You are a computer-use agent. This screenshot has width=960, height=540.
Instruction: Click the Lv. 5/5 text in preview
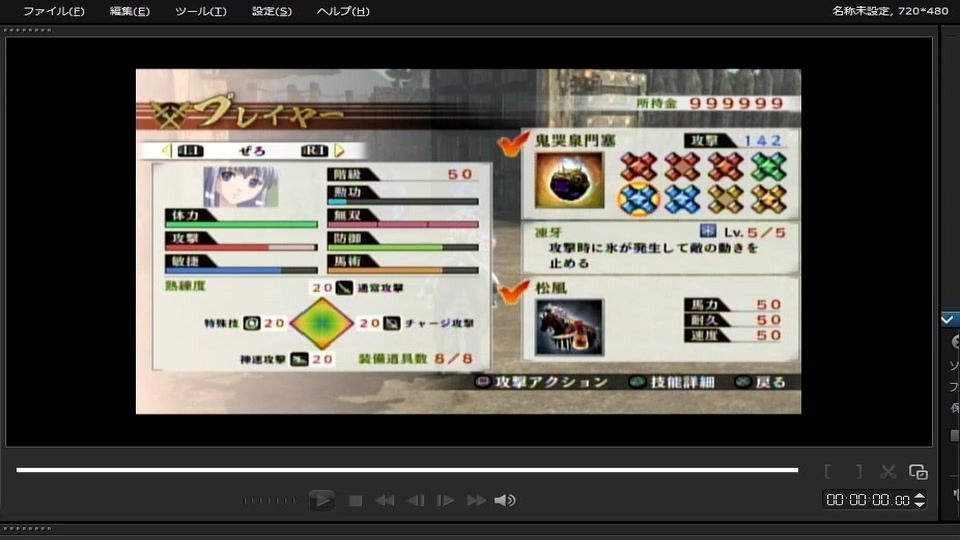click(x=755, y=233)
